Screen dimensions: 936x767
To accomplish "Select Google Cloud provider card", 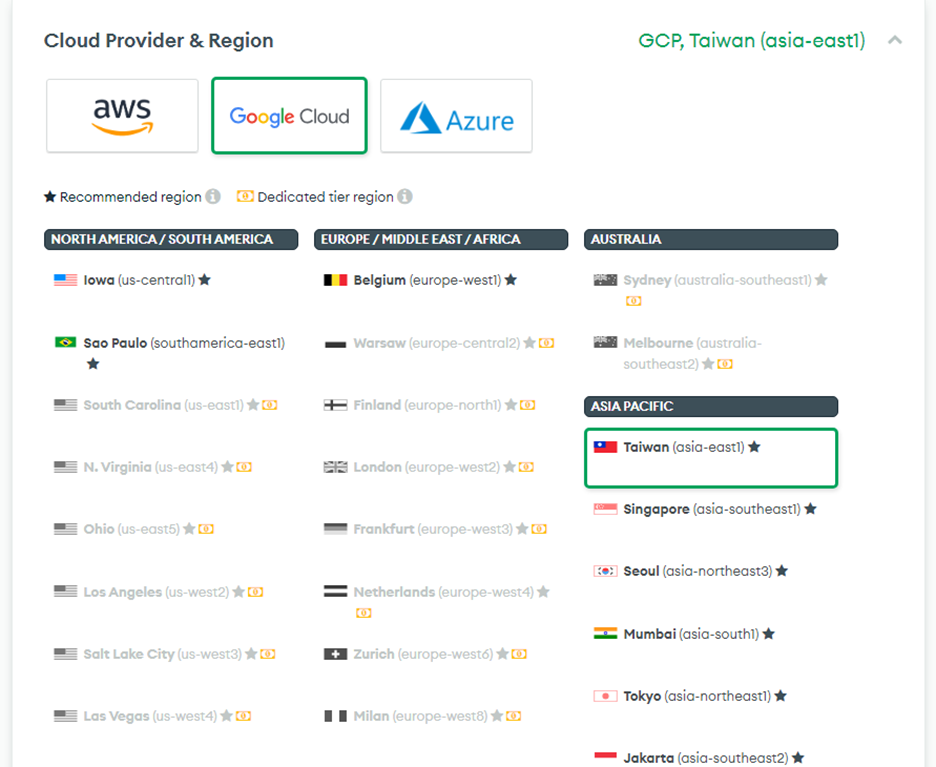I will (x=289, y=116).
